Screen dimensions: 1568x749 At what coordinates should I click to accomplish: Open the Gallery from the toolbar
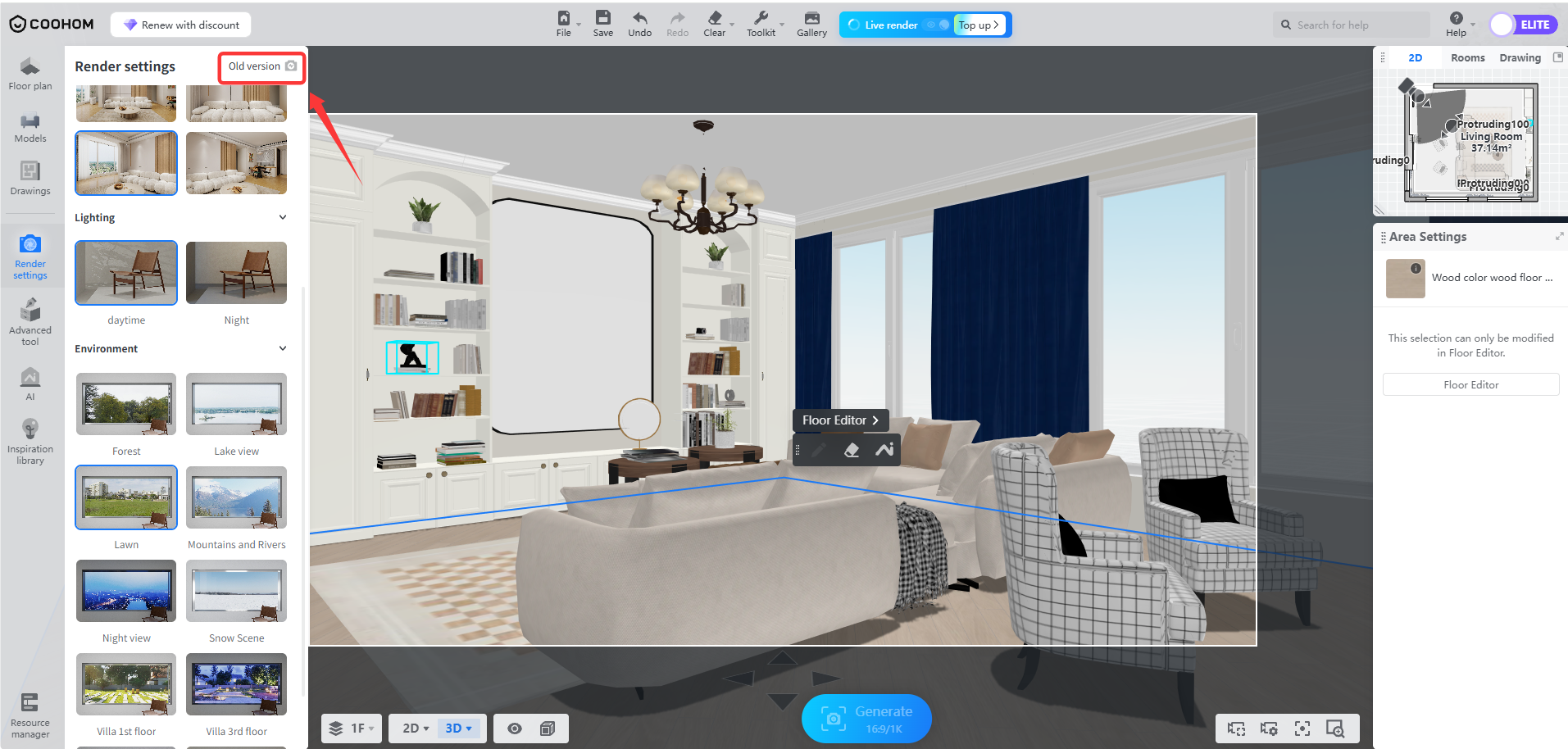coord(811,24)
